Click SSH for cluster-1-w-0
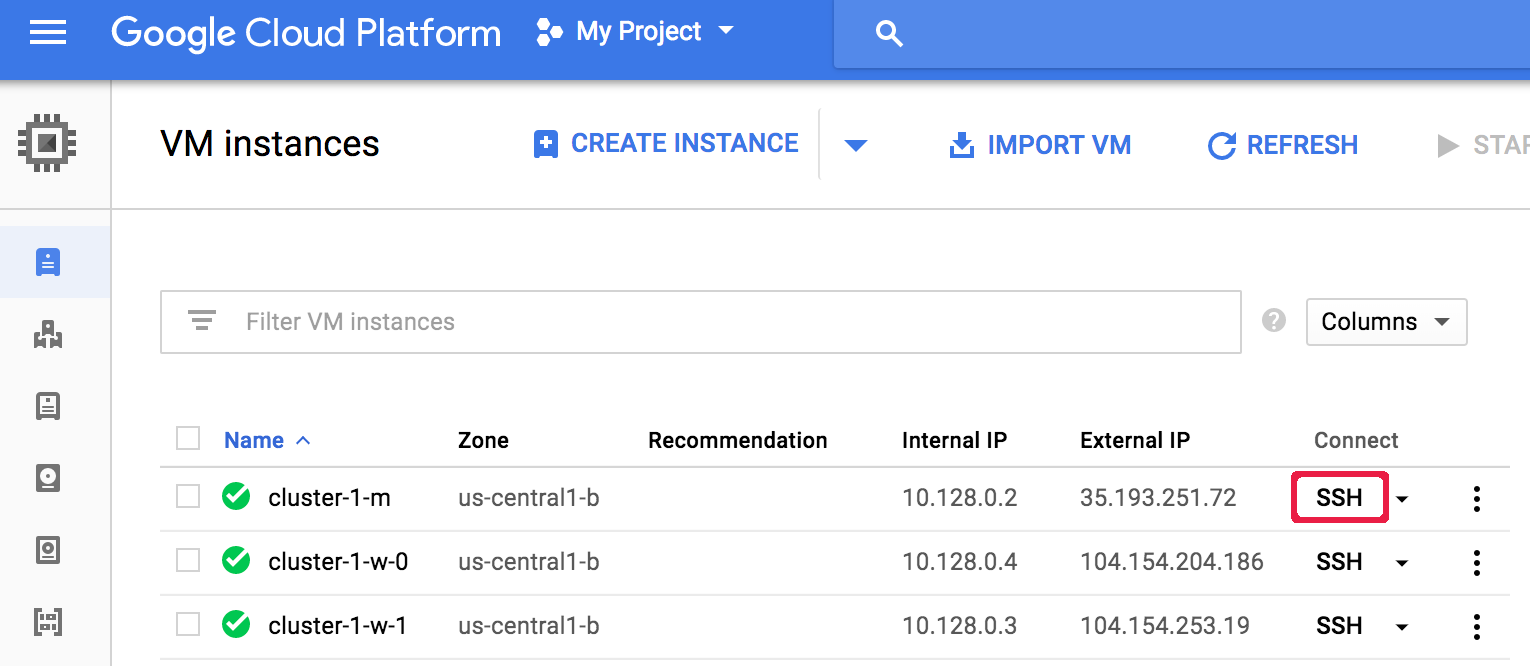This screenshot has width=1530, height=666. [x=1339, y=562]
